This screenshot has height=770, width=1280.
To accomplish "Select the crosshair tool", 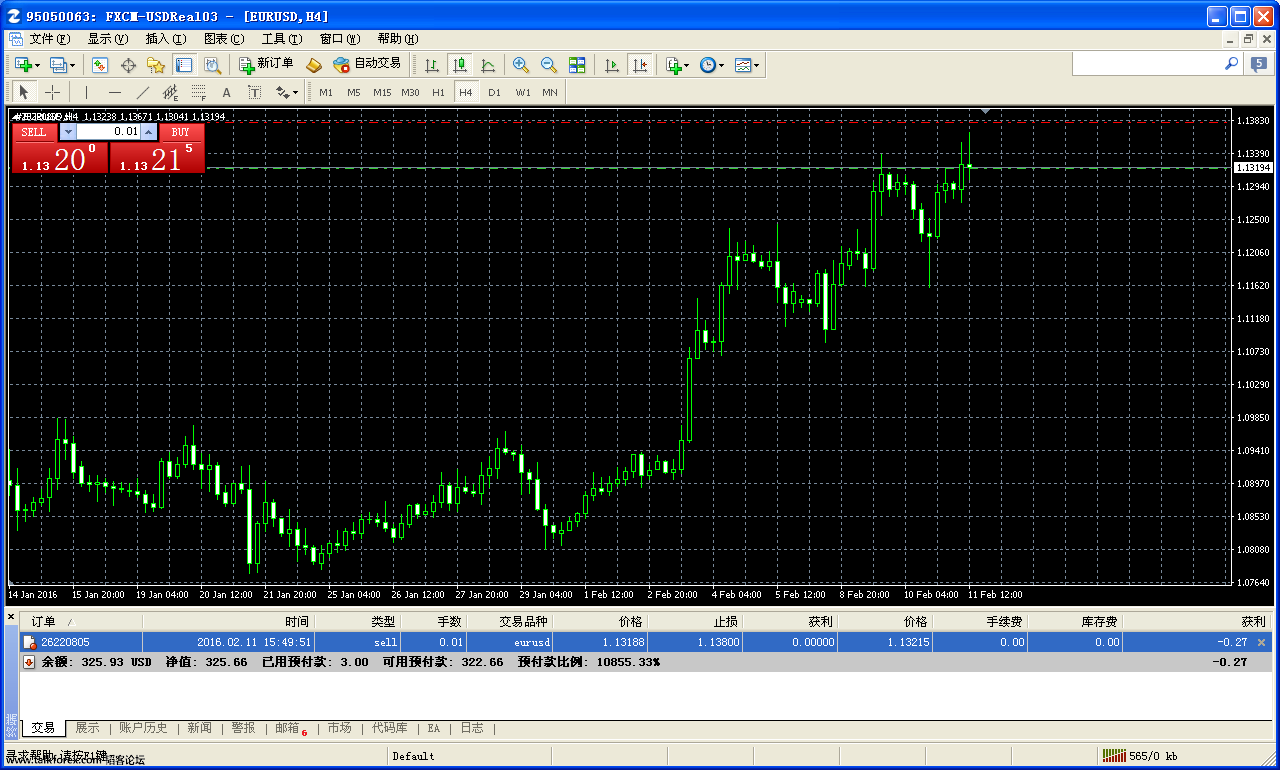I will [x=53, y=92].
